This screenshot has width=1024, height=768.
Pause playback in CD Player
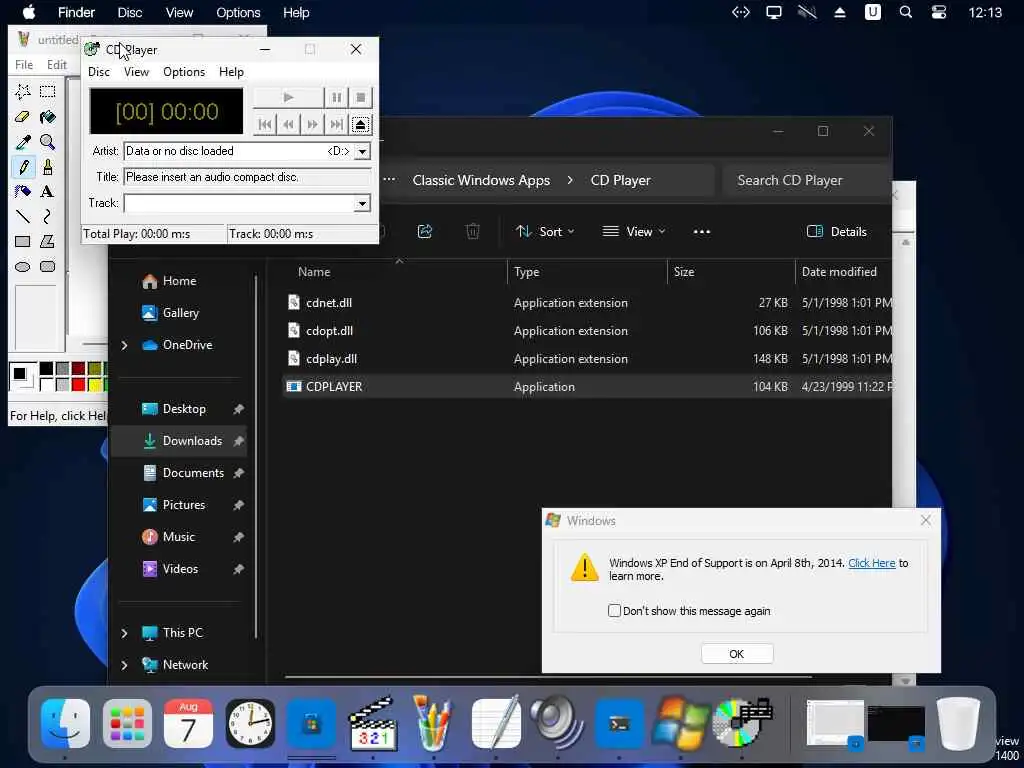[x=336, y=97]
